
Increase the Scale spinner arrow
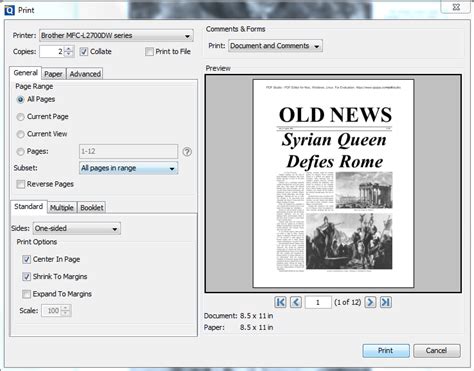click(66, 308)
